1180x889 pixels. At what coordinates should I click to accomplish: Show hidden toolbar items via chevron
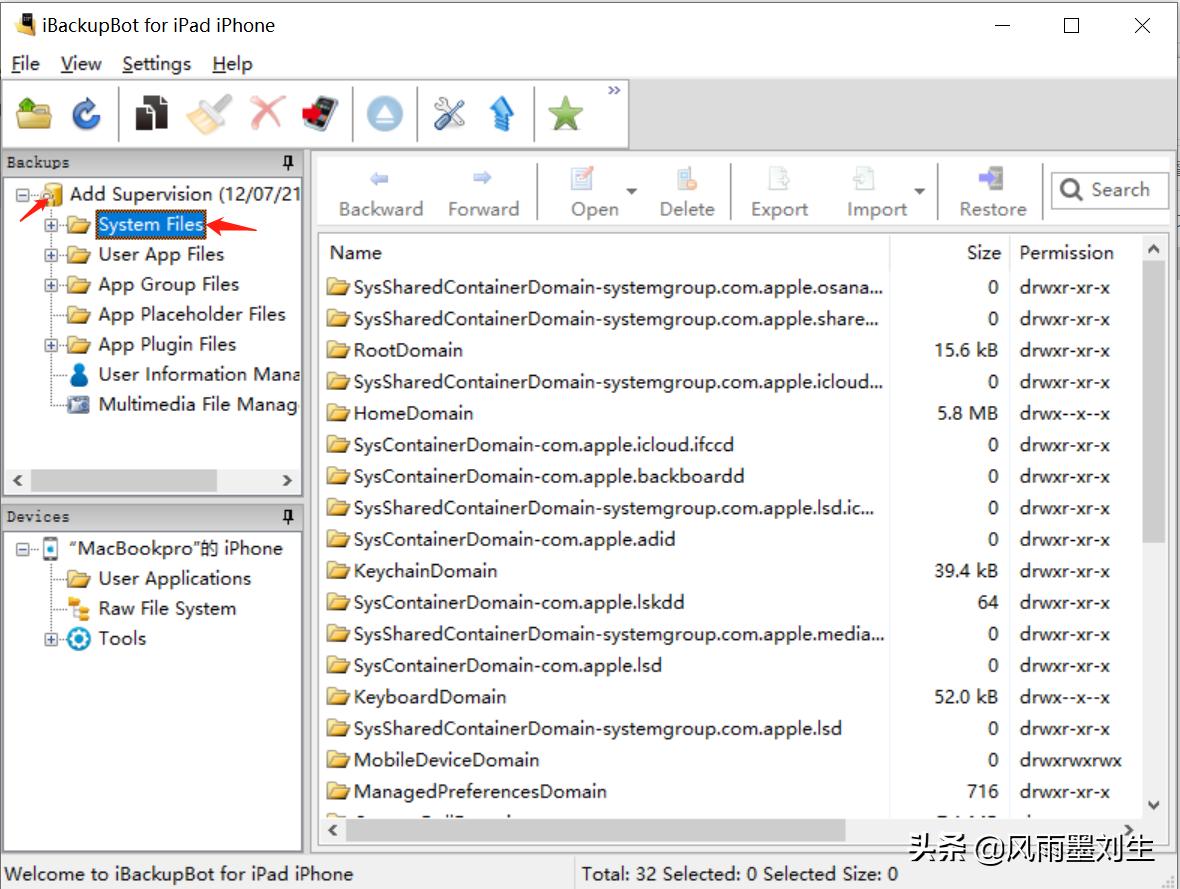pos(614,91)
